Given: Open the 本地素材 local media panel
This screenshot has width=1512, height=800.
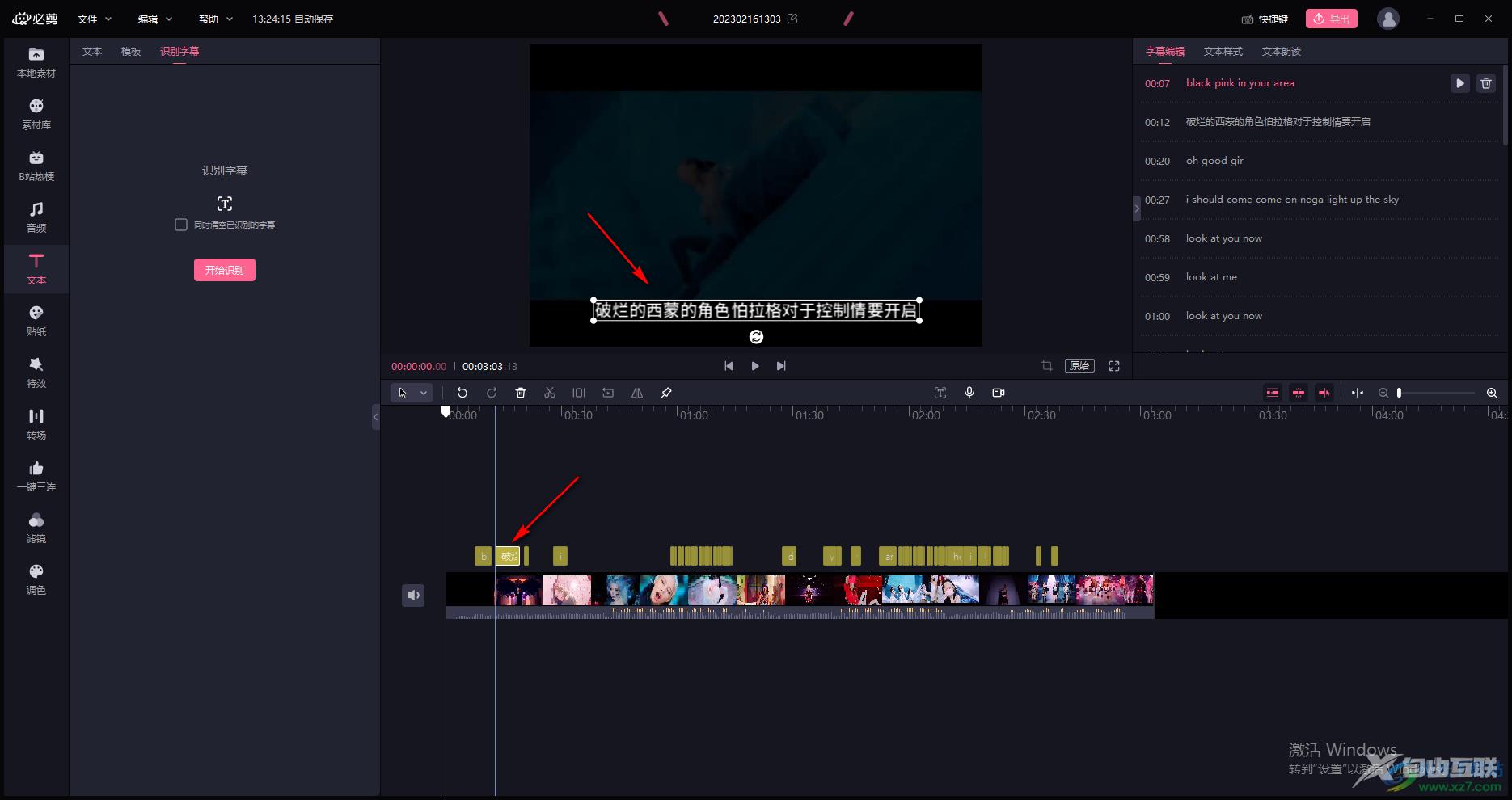Looking at the screenshot, I should pos(36,63).
